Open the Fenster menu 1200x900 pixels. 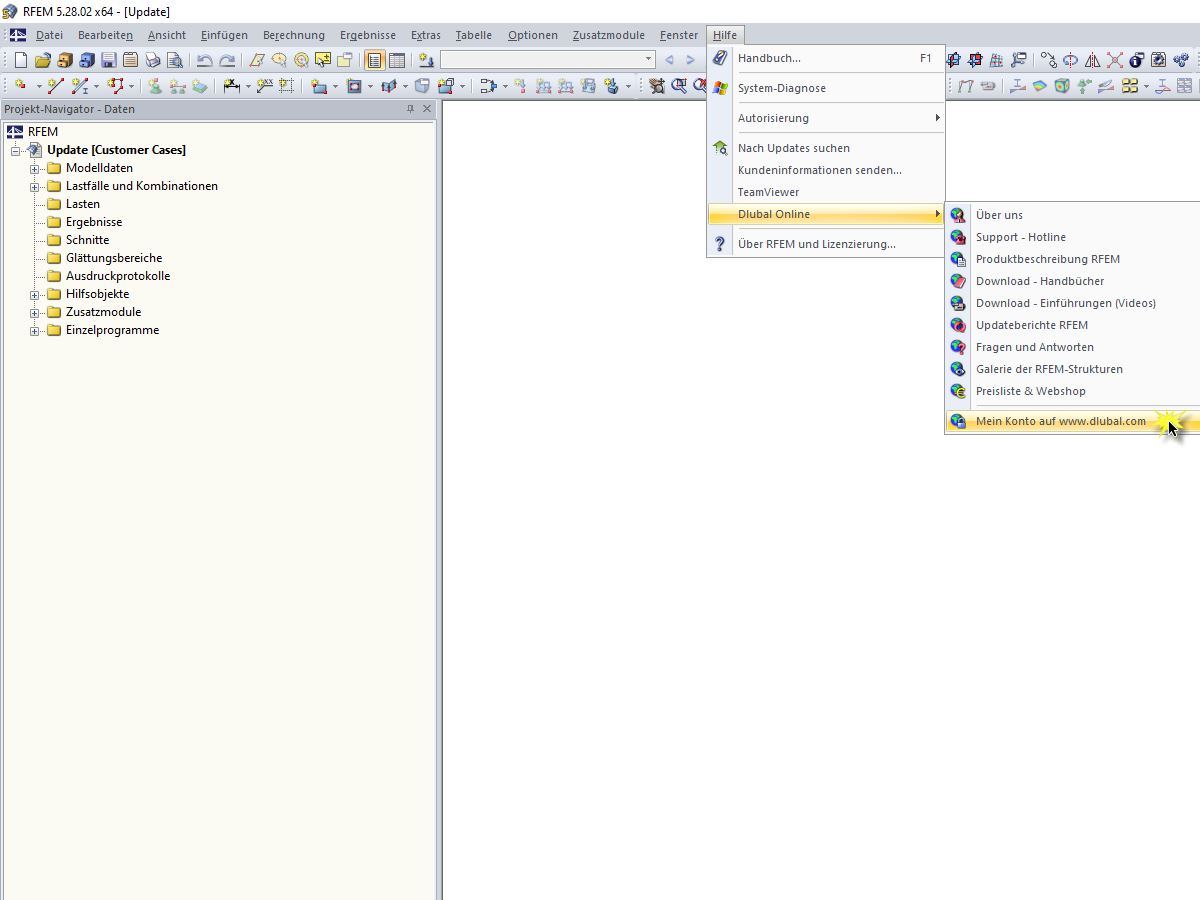click(x=679, y=35)
